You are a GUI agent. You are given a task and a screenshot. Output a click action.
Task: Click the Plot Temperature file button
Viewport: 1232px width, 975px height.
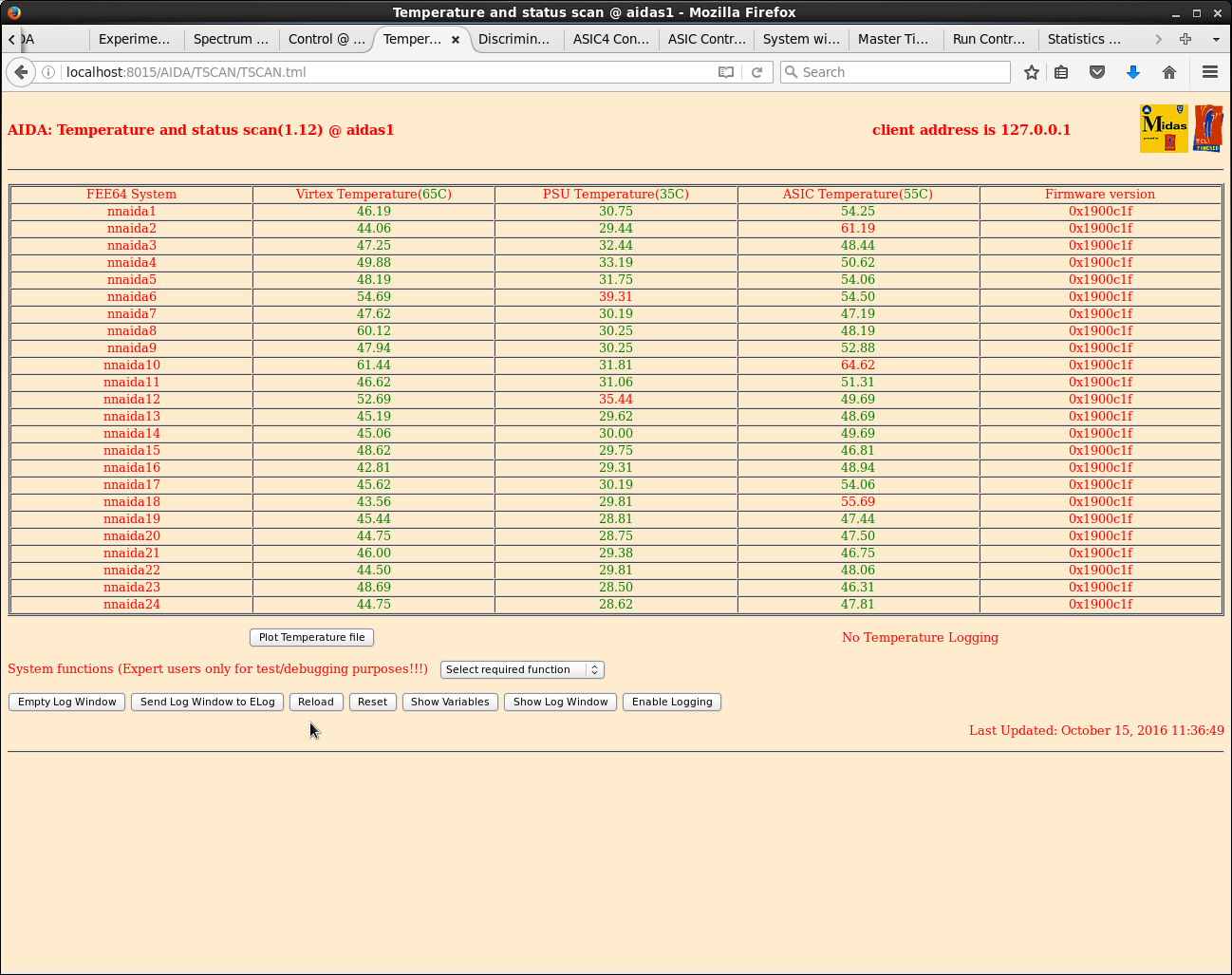coord(311,637)
